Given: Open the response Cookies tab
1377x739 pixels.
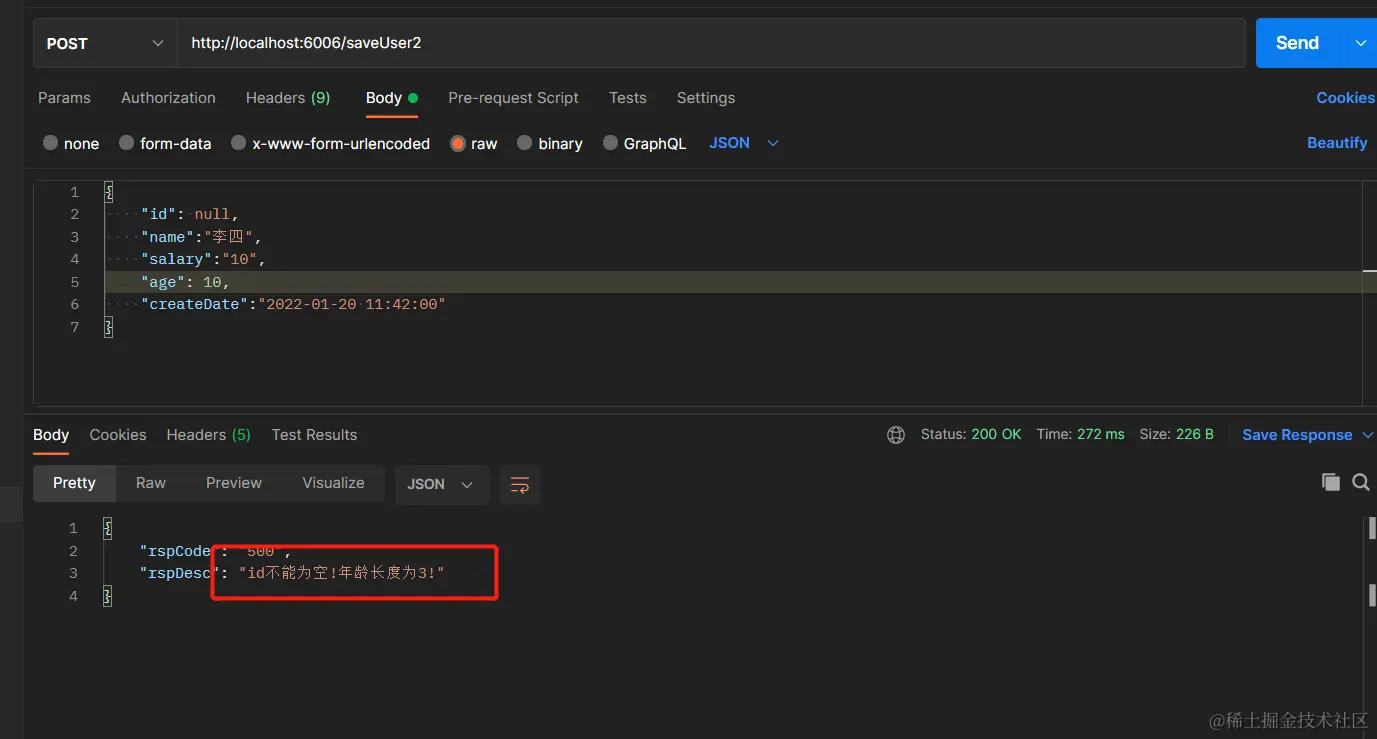Looking at the screenshot, I should pos(118,435).
